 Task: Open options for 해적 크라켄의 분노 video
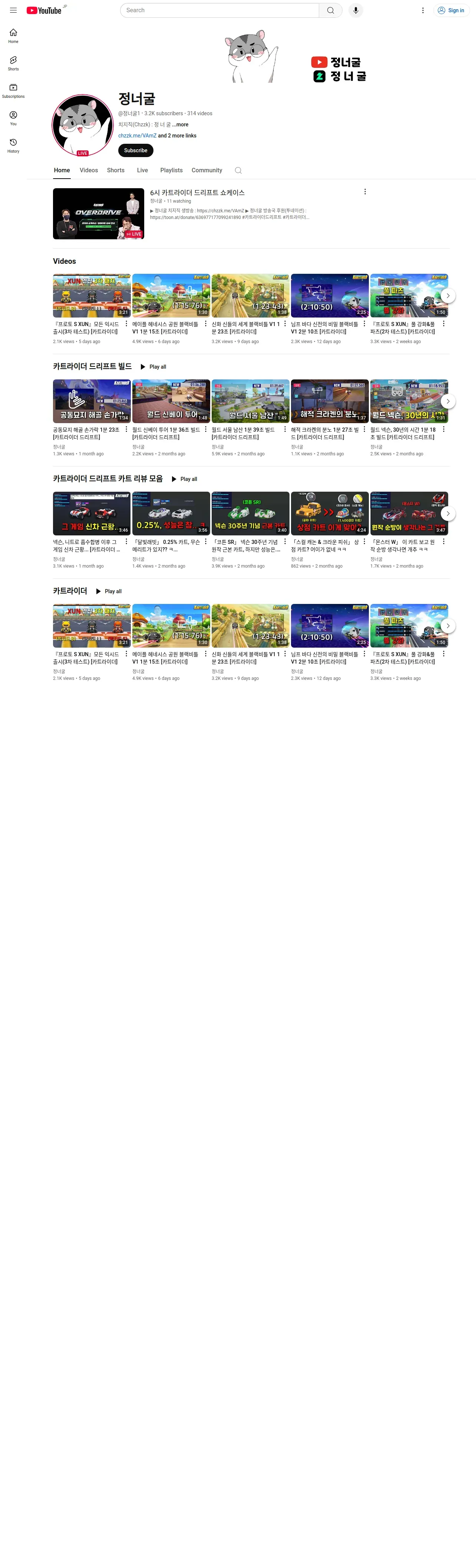(365, 429)
